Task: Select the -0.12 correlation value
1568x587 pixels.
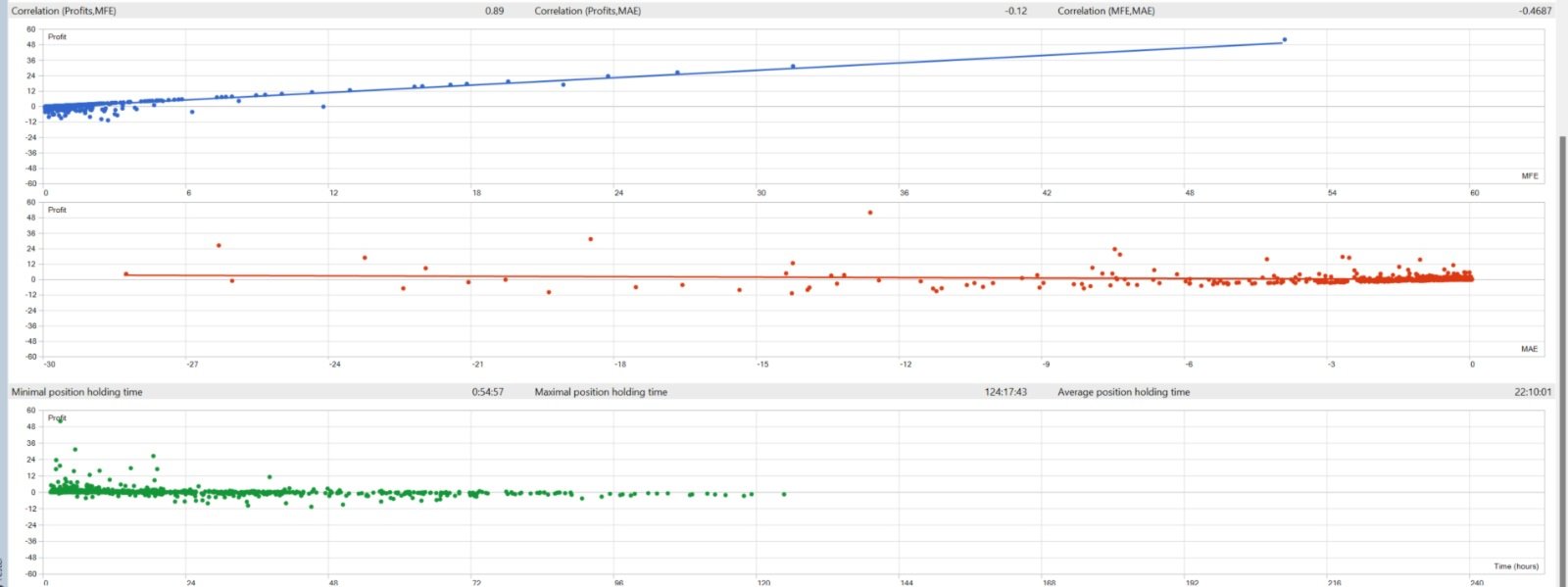Action: tap(1016, 11)
